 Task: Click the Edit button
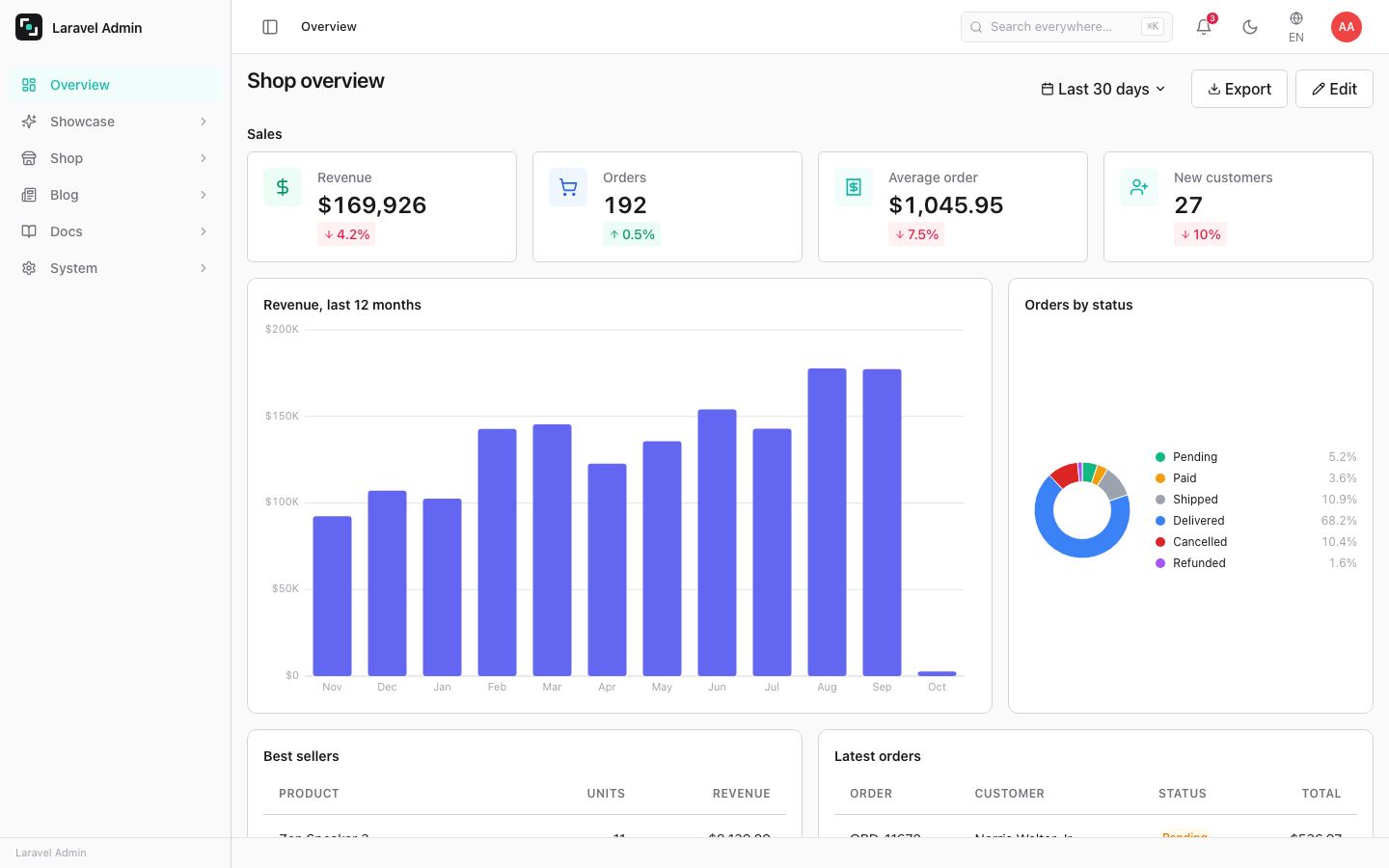tap(1334, 89)
